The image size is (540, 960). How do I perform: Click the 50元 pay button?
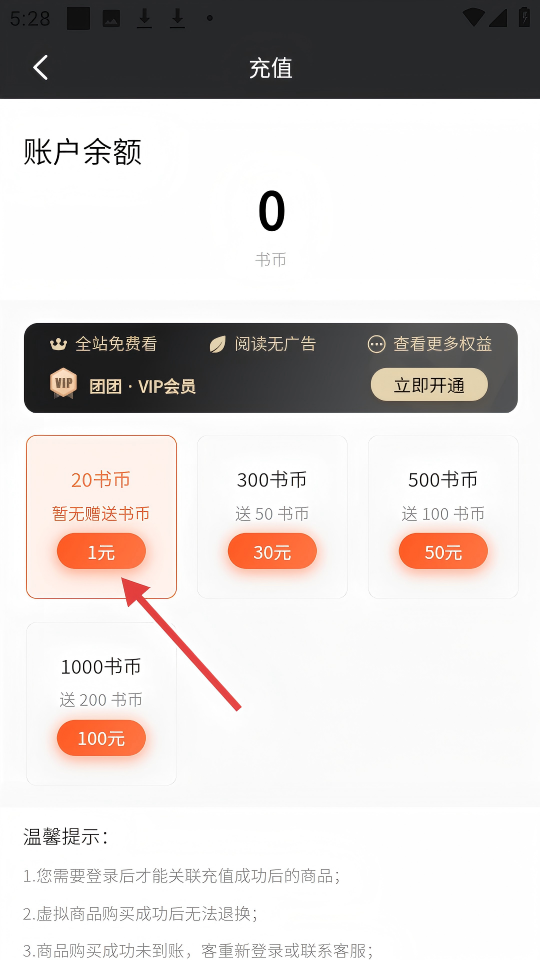click(443, 552)
